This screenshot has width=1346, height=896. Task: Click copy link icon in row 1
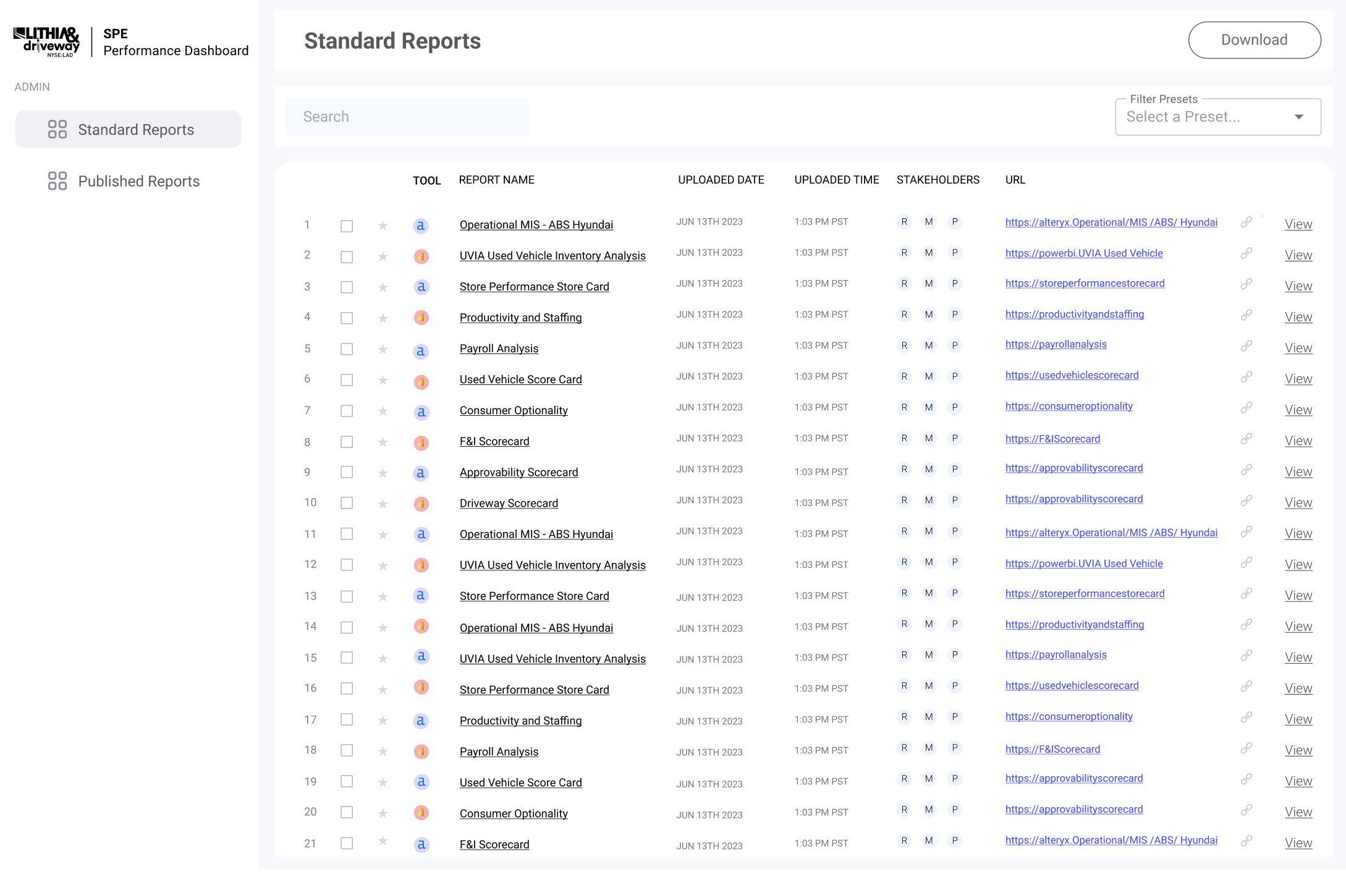click(1247, 222)
